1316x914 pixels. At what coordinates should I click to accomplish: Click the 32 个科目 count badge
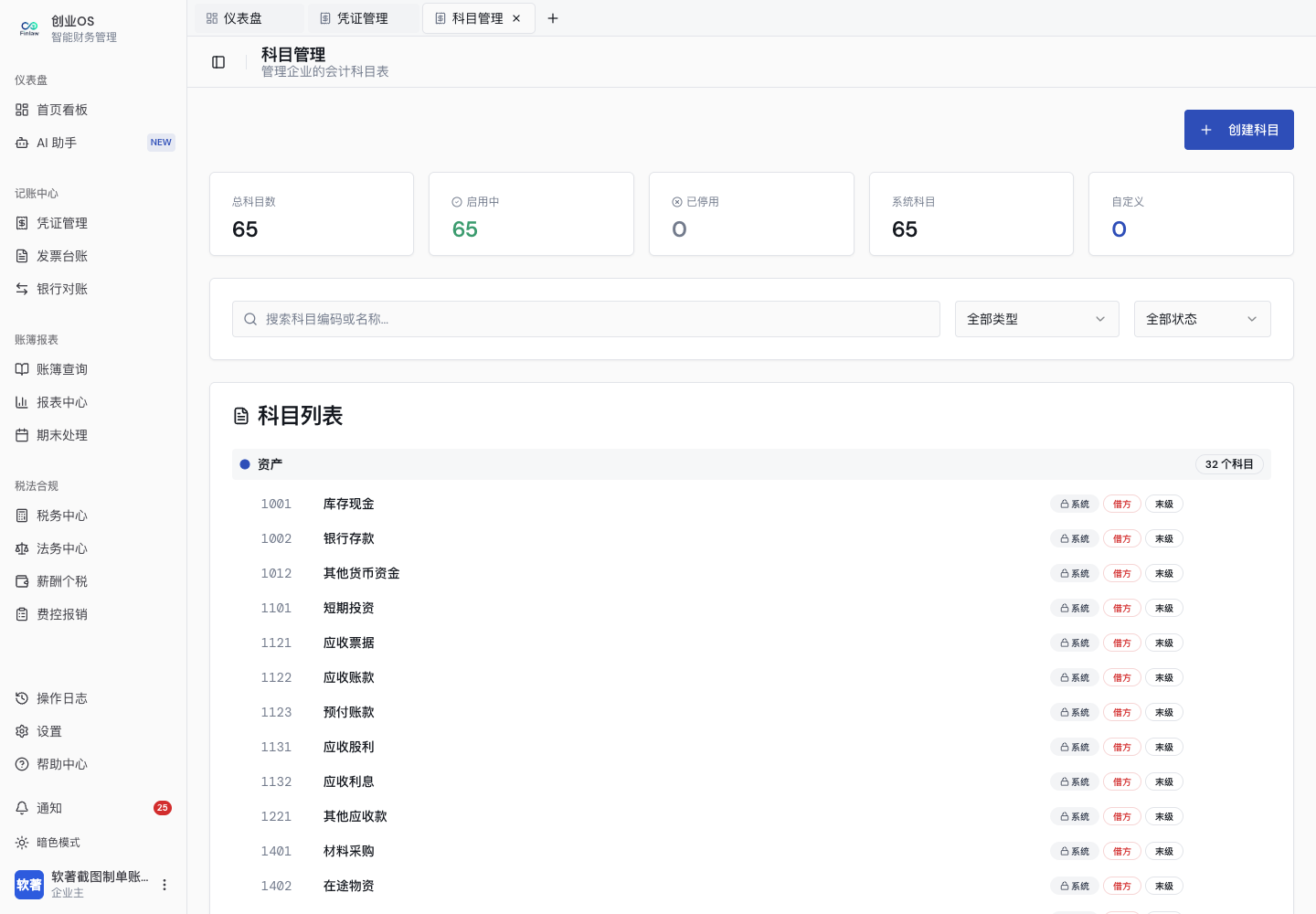(x=1229, y=464)
